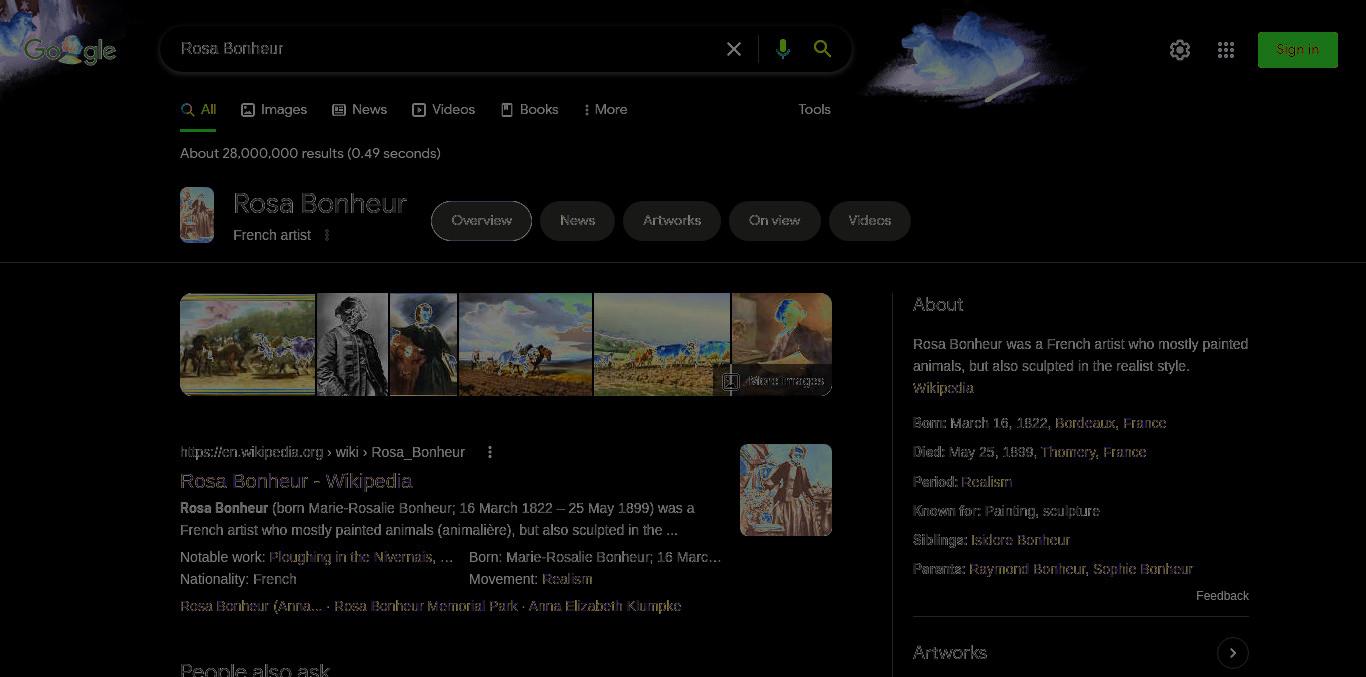
Task: Open the Realism movement link in result
Action: pyautogui.click(x=567, y=579)
